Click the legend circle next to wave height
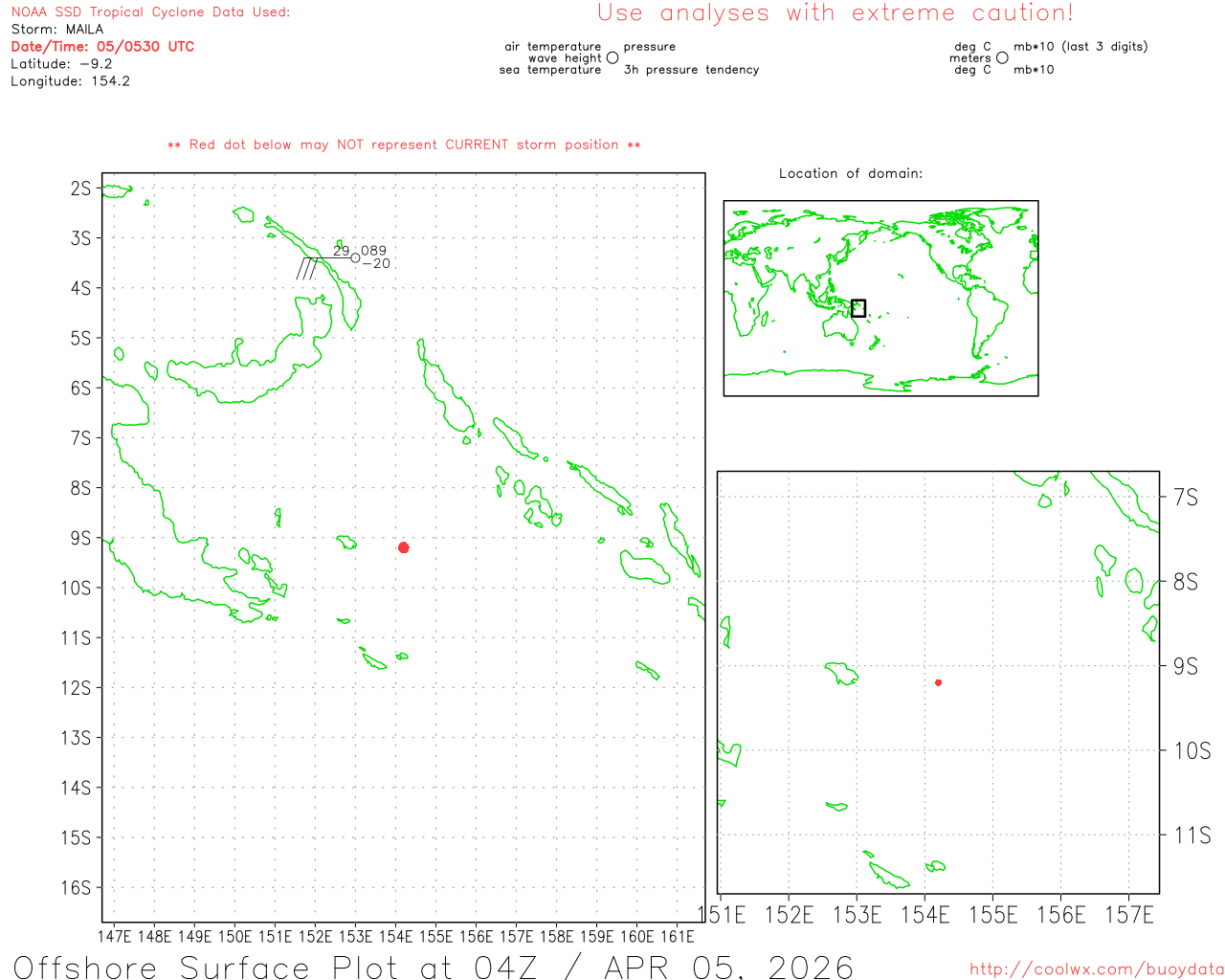Viewport: 1225px width, 980px height. (x=612, y=58)
